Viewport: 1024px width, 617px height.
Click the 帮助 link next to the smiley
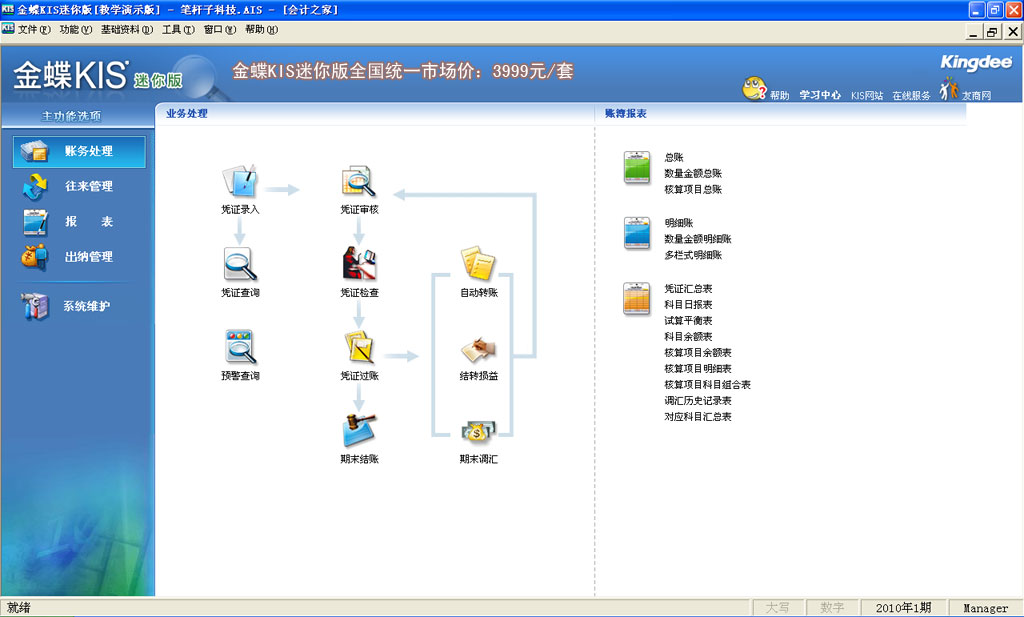tap(779, 95)
